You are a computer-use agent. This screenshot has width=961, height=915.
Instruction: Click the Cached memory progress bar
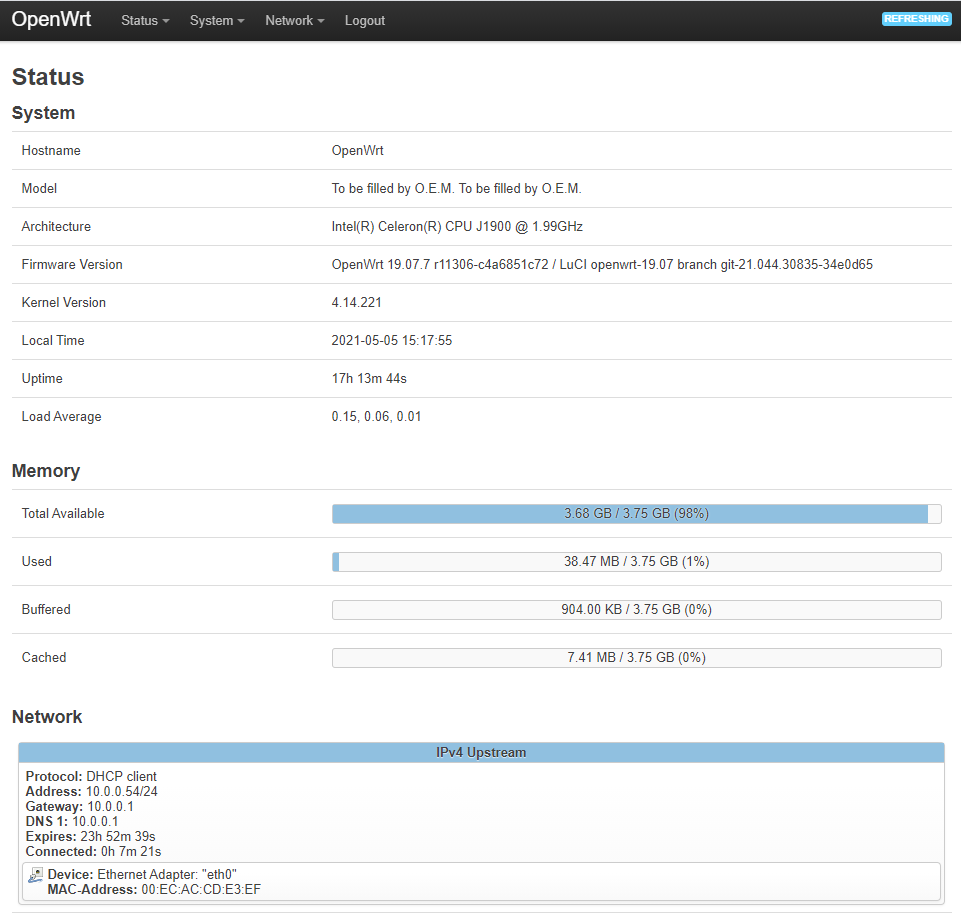pos(636,658)
